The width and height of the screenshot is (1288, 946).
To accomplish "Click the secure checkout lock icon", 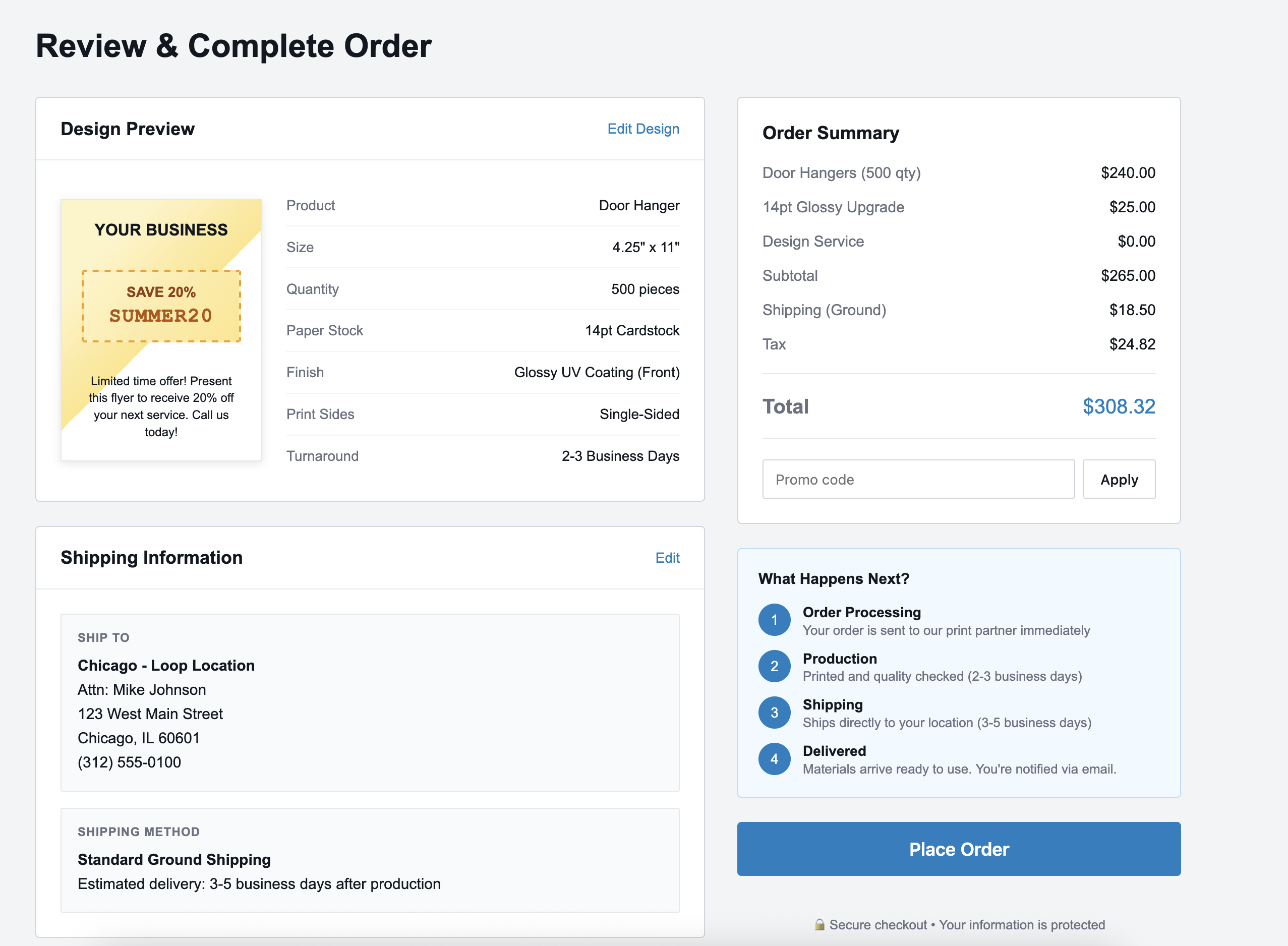I will [x=819, y=924].
